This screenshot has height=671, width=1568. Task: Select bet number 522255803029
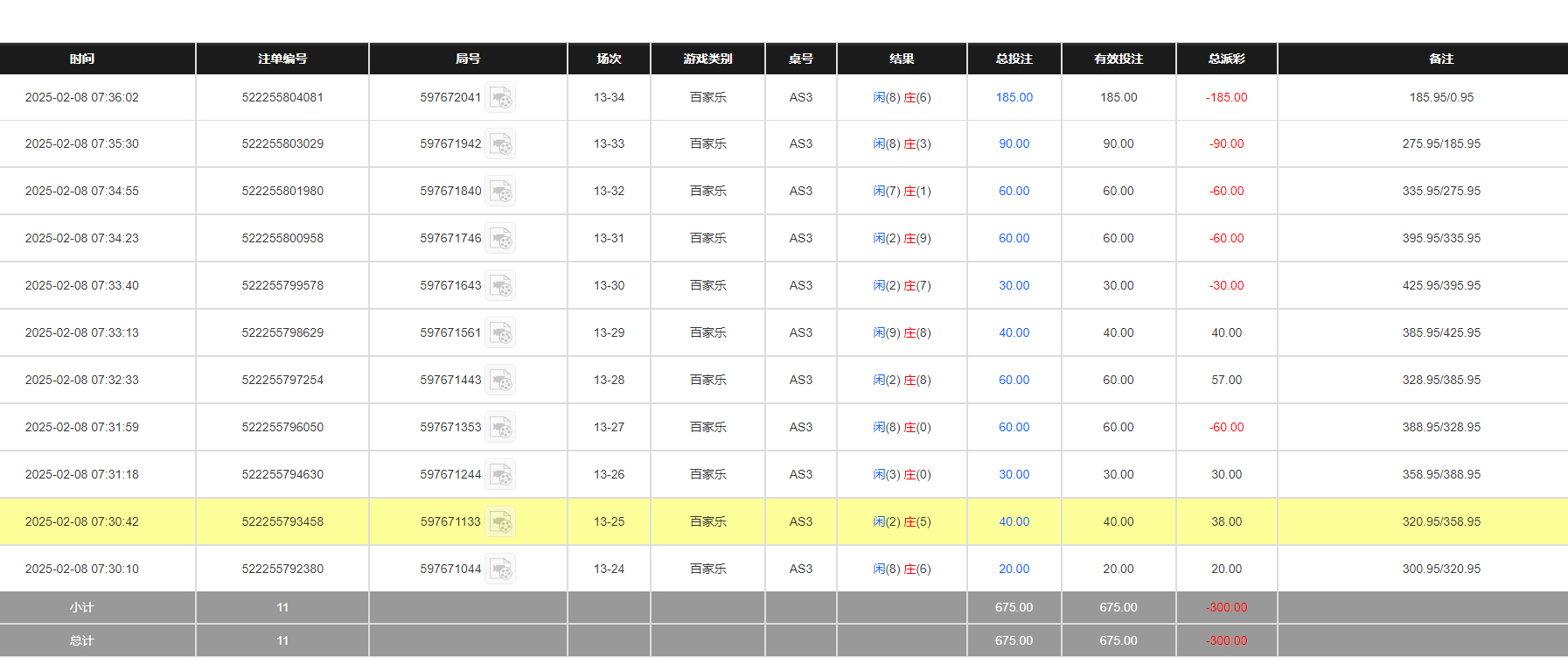point(282,143)
